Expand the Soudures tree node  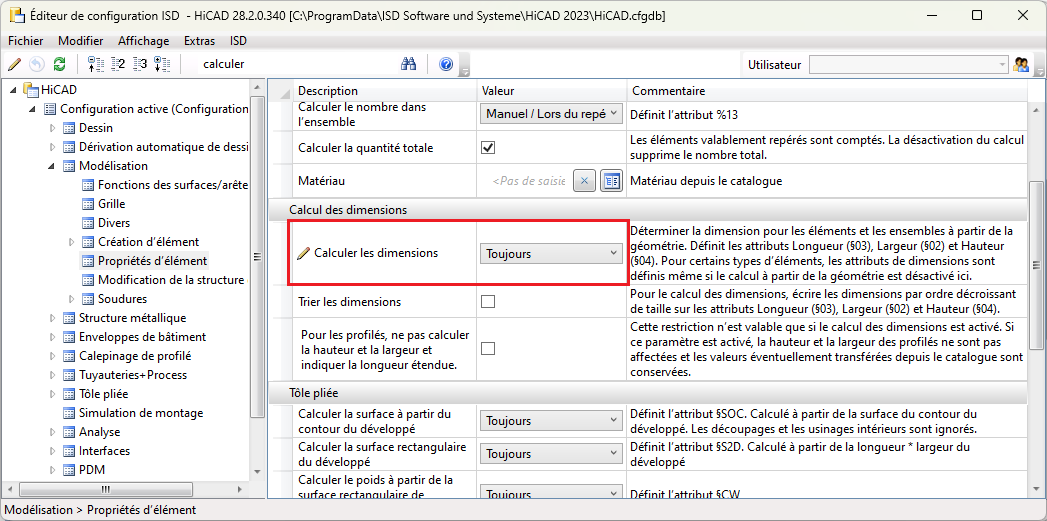tap(72, 299)
